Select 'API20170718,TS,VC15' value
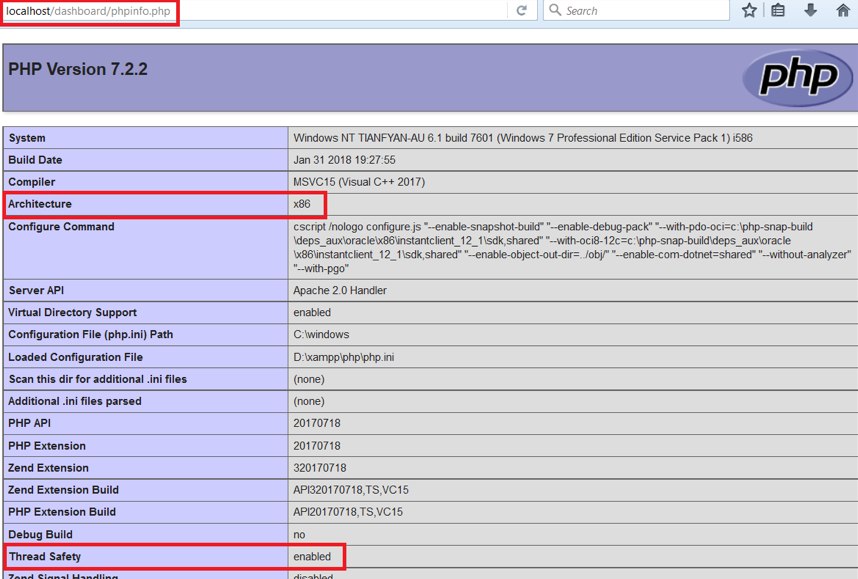858x579 pixels. [x=348, y=512]
